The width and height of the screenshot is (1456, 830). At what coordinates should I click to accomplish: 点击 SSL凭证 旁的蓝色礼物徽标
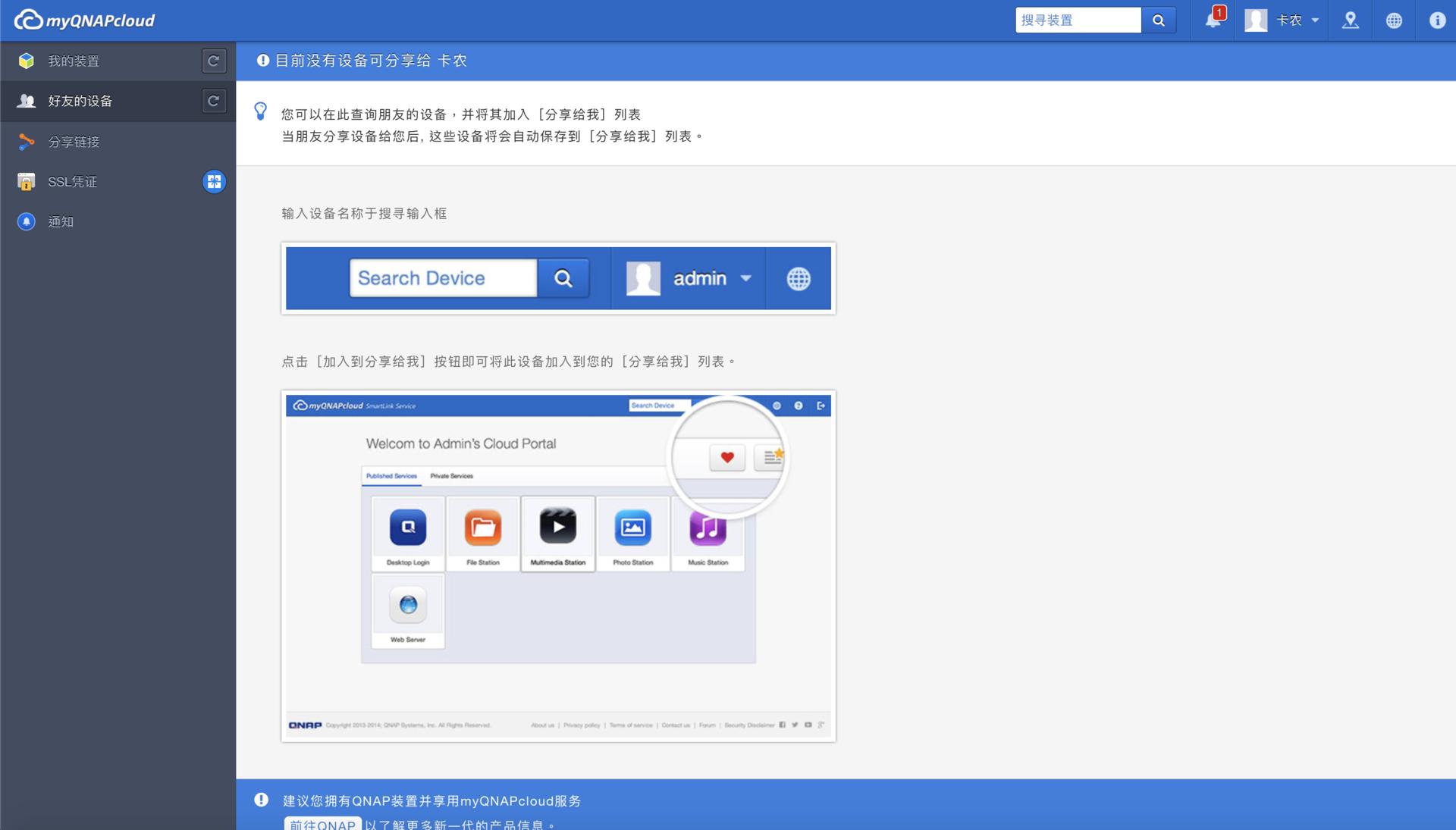click(x=214, y=181)
